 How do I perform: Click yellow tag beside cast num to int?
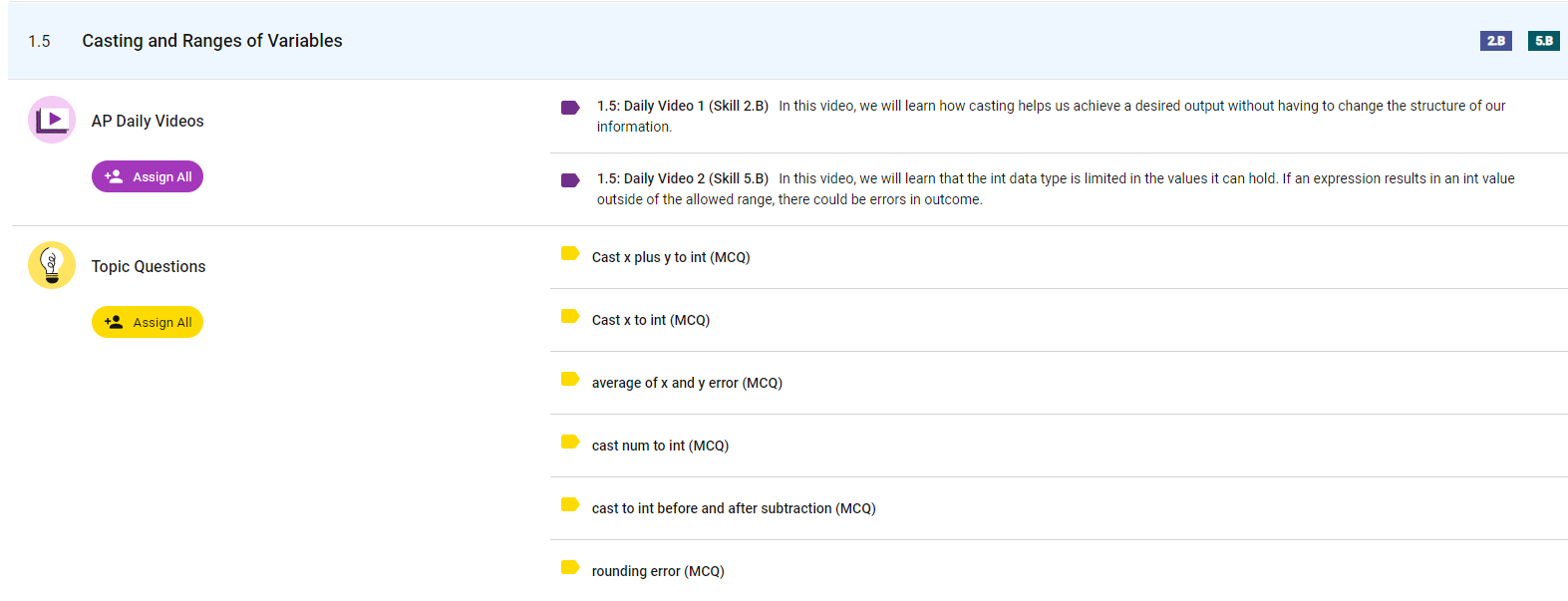[570, 443]
